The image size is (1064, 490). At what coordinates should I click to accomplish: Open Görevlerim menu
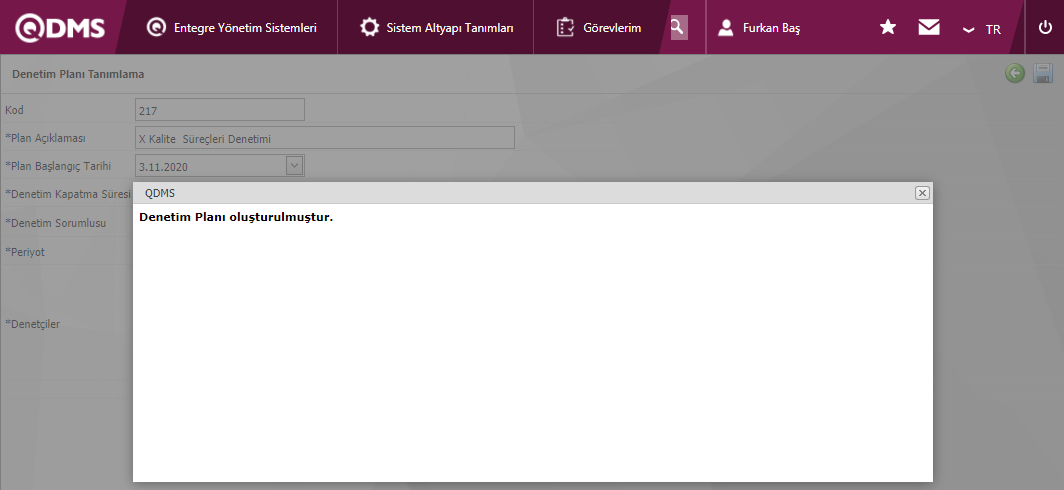click(598, 28)
